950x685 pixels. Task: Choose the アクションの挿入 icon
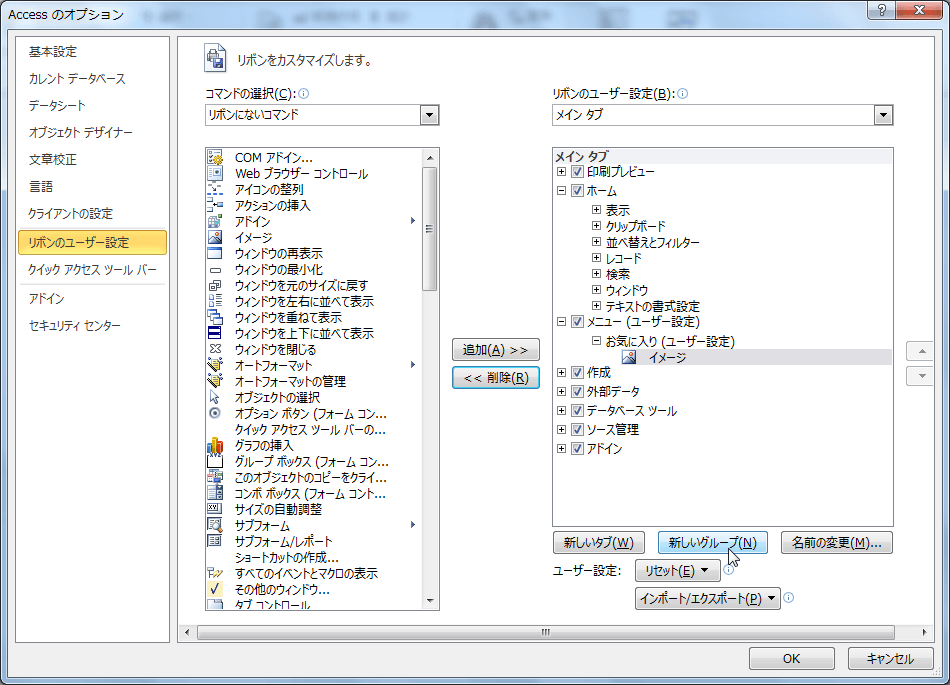215,205
